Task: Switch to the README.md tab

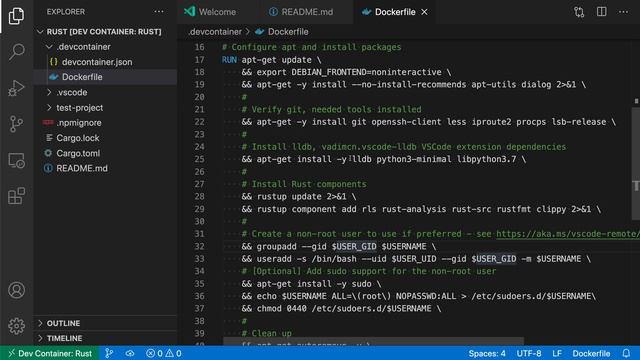Action: click(301, 12)
